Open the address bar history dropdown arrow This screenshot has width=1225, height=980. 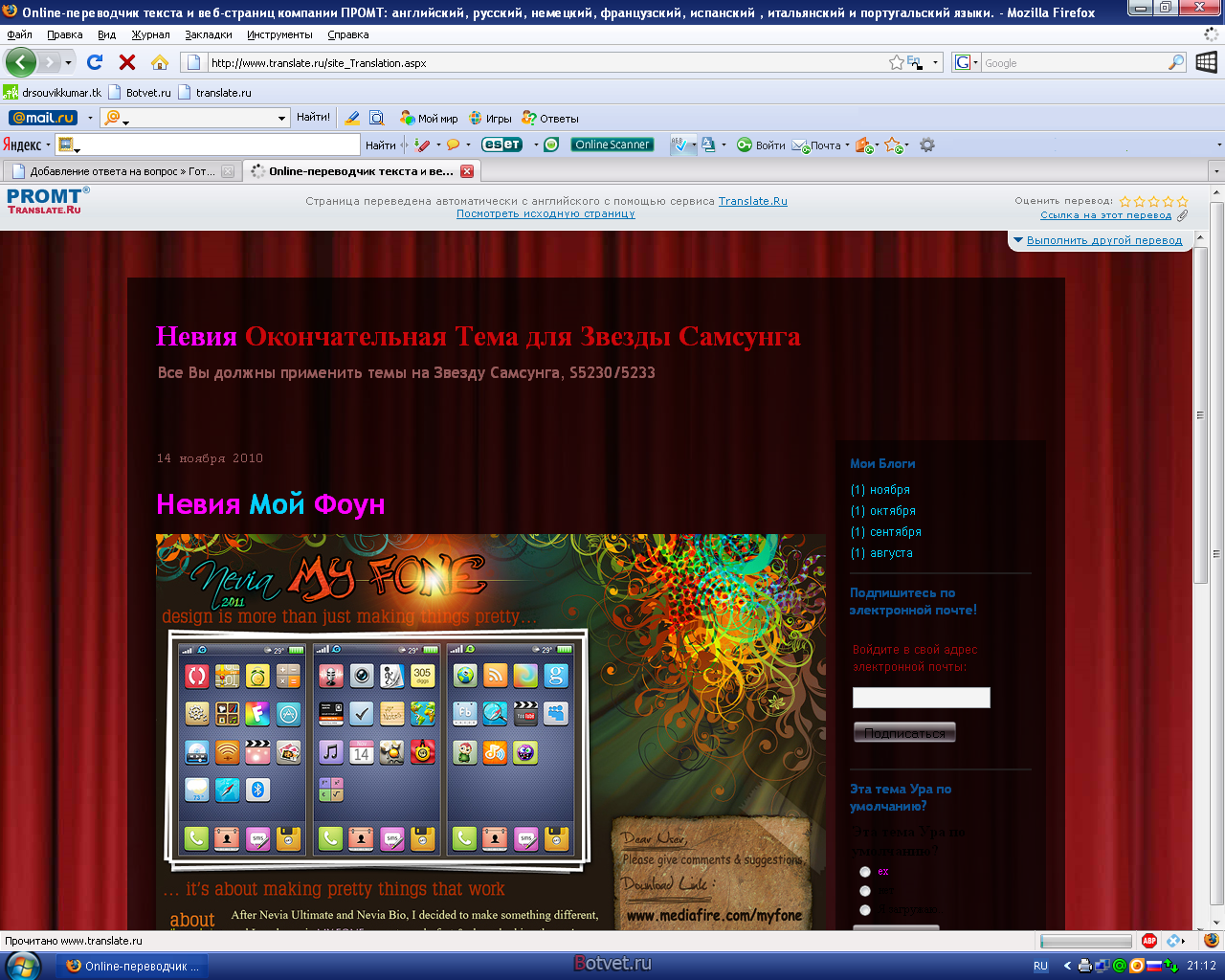coord(935,62)
